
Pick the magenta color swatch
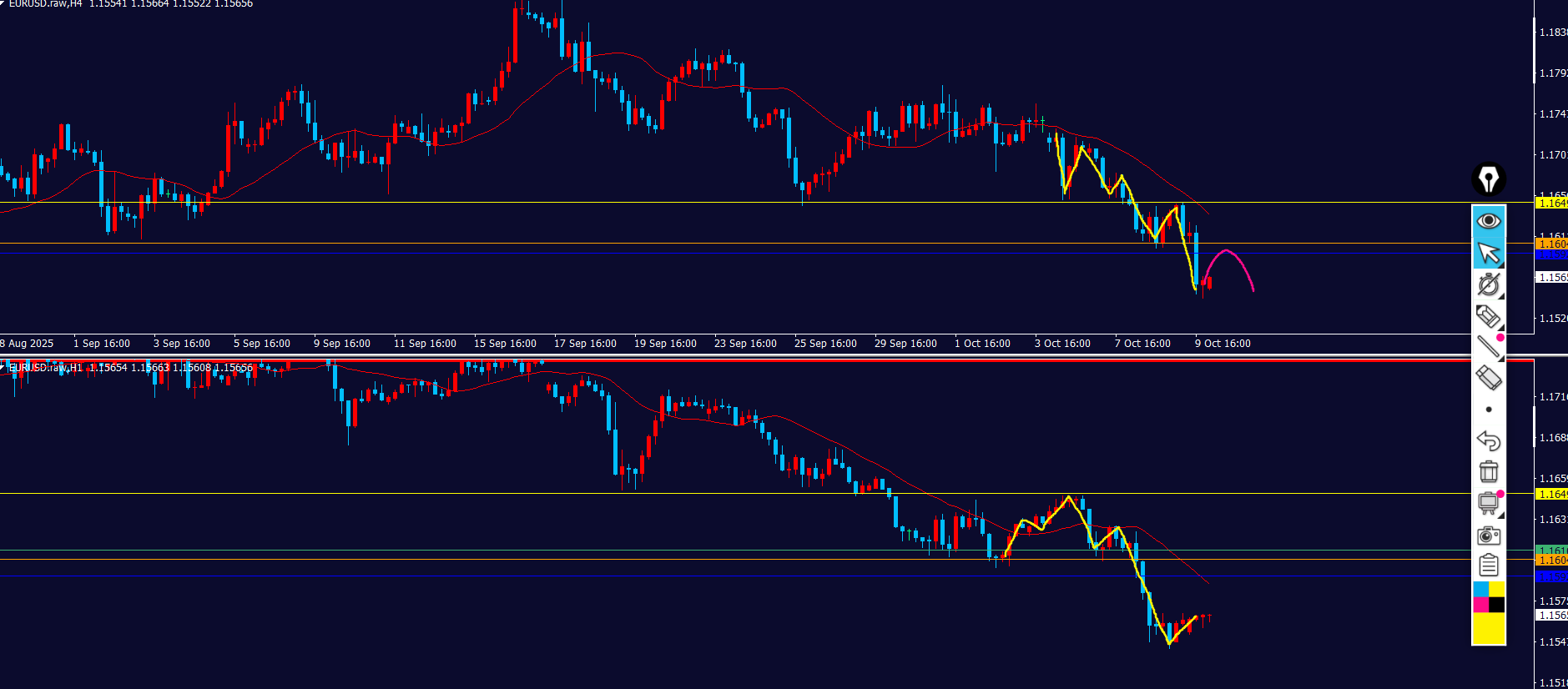[1480, 605]
